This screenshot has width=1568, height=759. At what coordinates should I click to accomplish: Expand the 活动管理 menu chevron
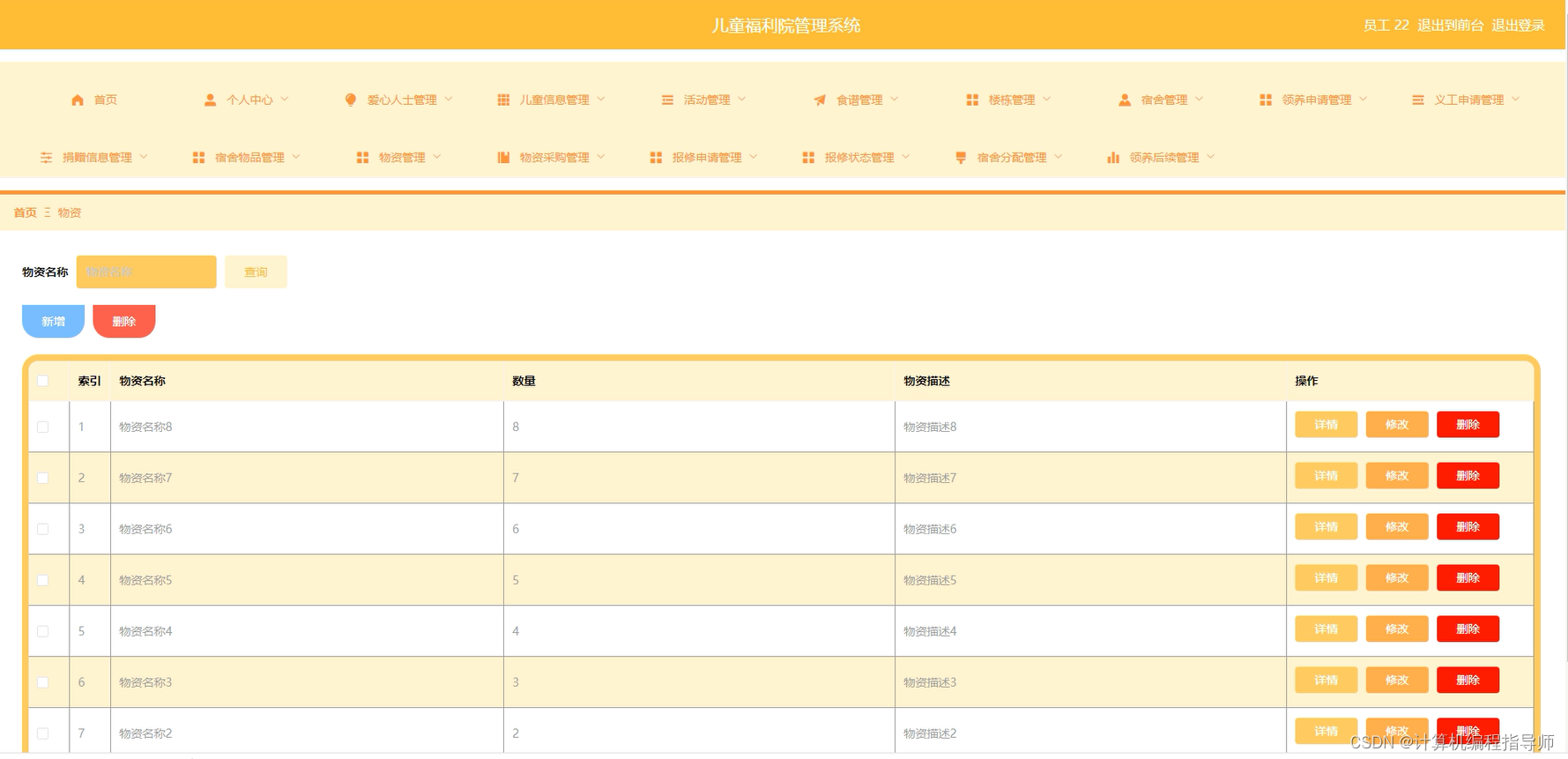741,99
